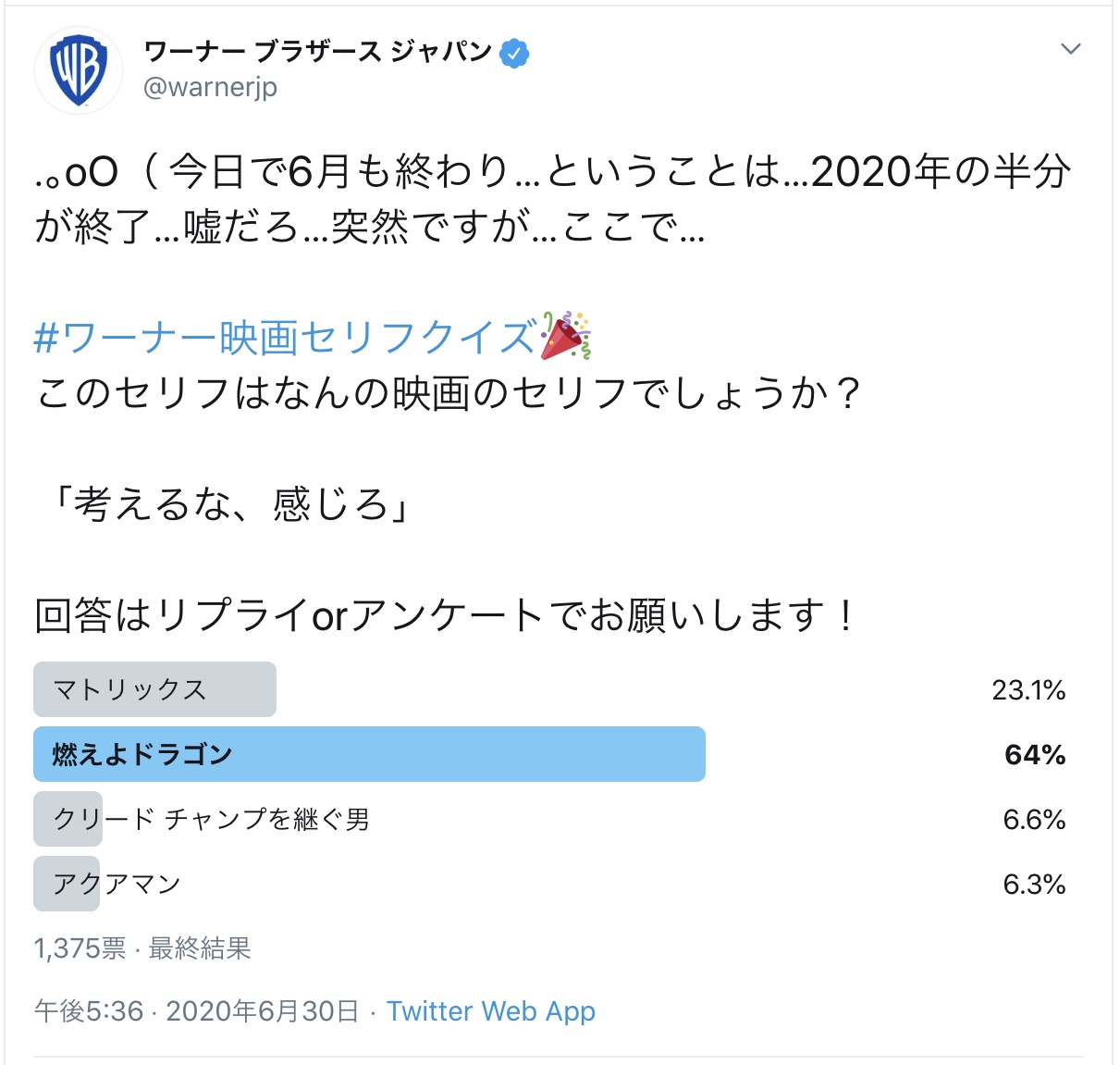Open the tweet options chevron menu
The height and width of the screenshot is (1065, 1120).
point(1070,49)
